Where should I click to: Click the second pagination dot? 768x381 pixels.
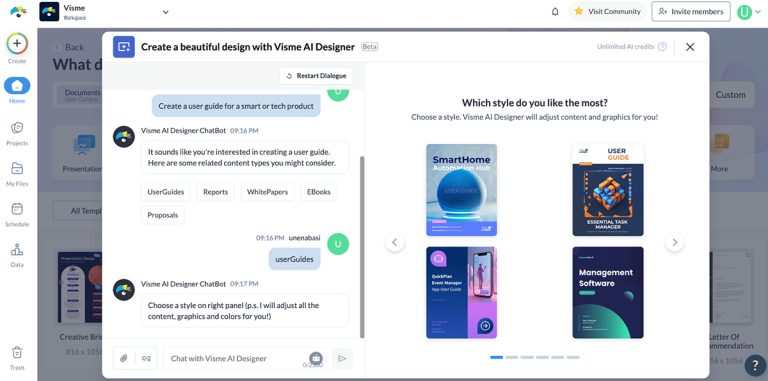[x=512, y=357]
